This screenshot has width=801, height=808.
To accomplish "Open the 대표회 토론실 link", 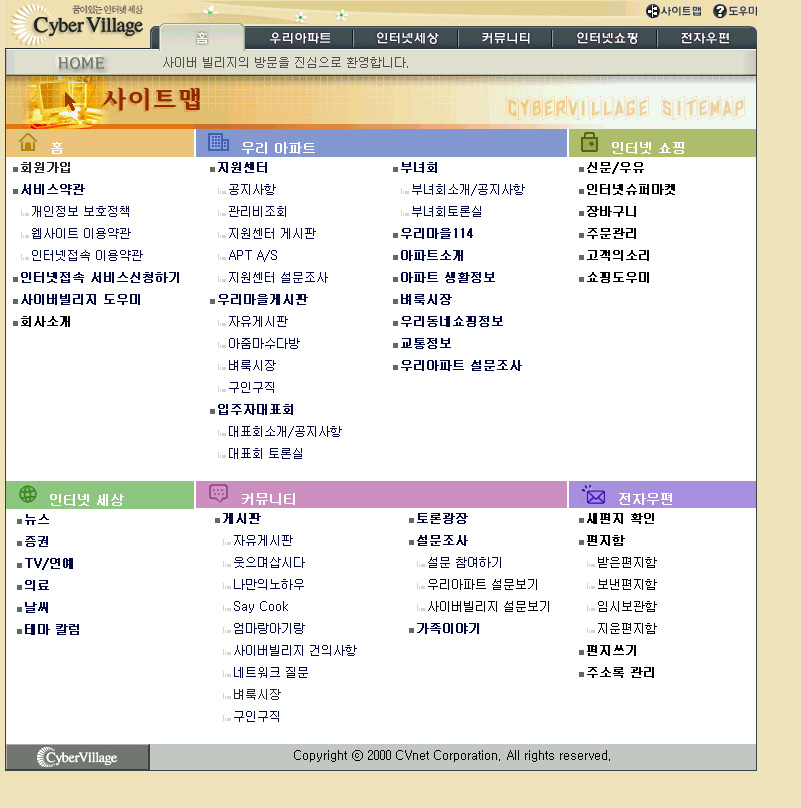I will point(265,453).
